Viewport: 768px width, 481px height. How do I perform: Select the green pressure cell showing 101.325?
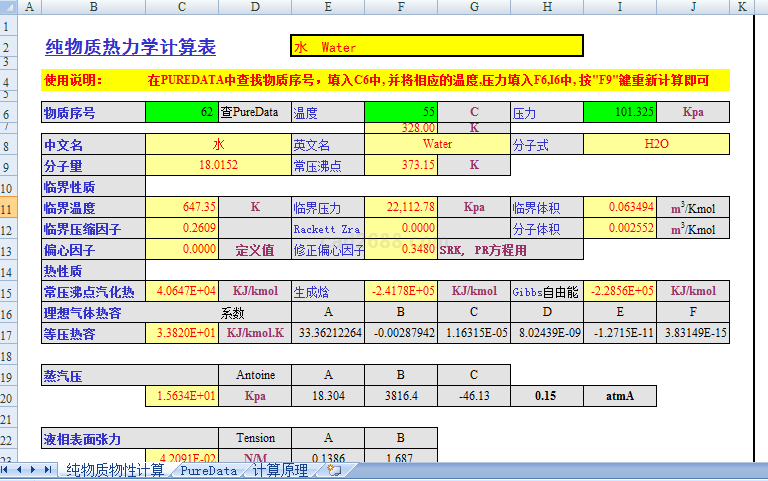click(620, 112)
